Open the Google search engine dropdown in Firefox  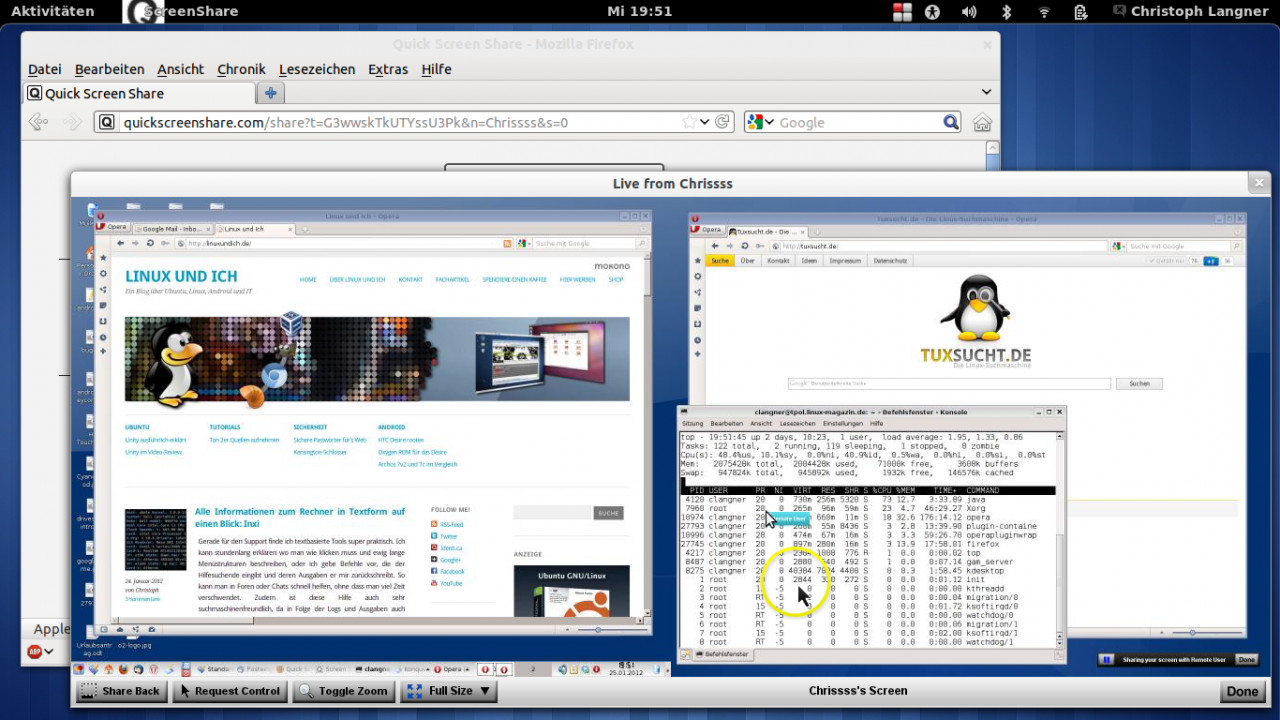pyautogui.click(x=760, y=122)
